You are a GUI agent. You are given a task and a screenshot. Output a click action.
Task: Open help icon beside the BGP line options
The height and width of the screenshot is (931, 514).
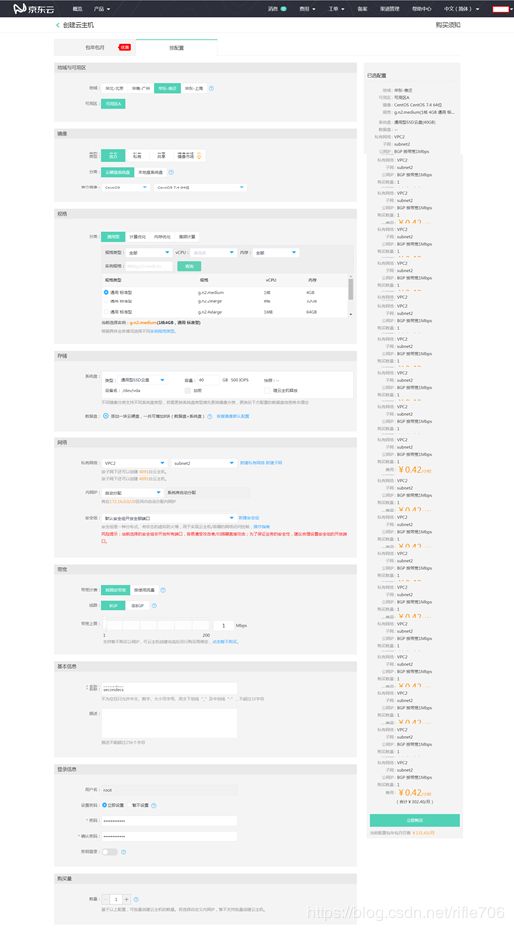pyautogui.click(x=154, y=606)
